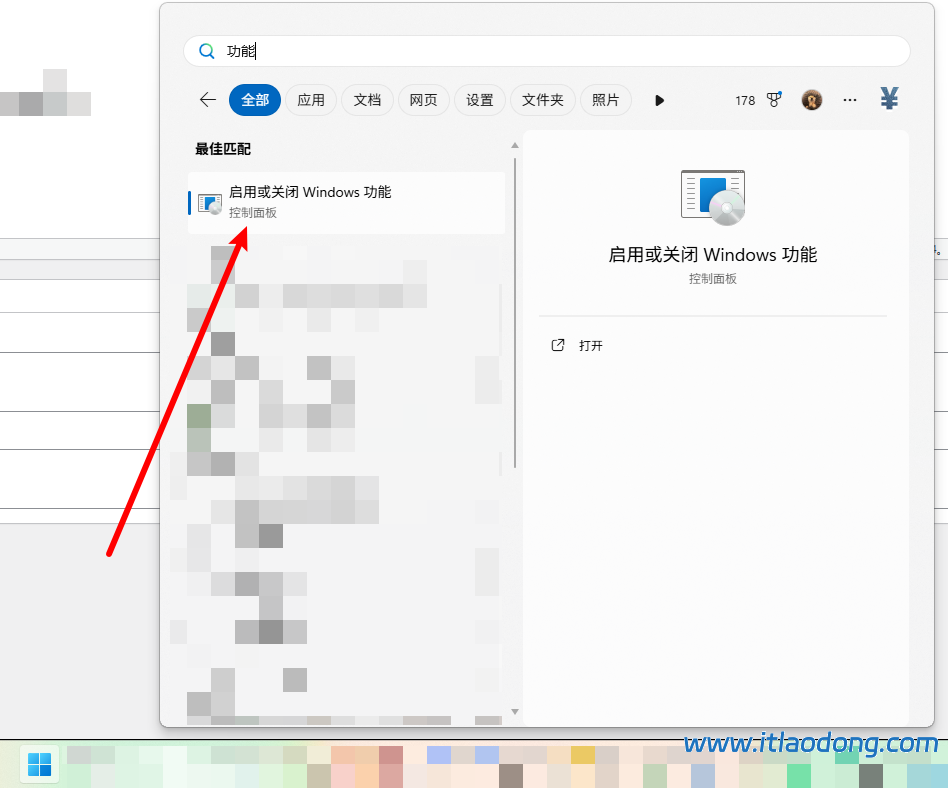Click 打开 to open Windows Features
Image resolution: width=948 pixels, height=788 pixels.
[x=589, y=345]
